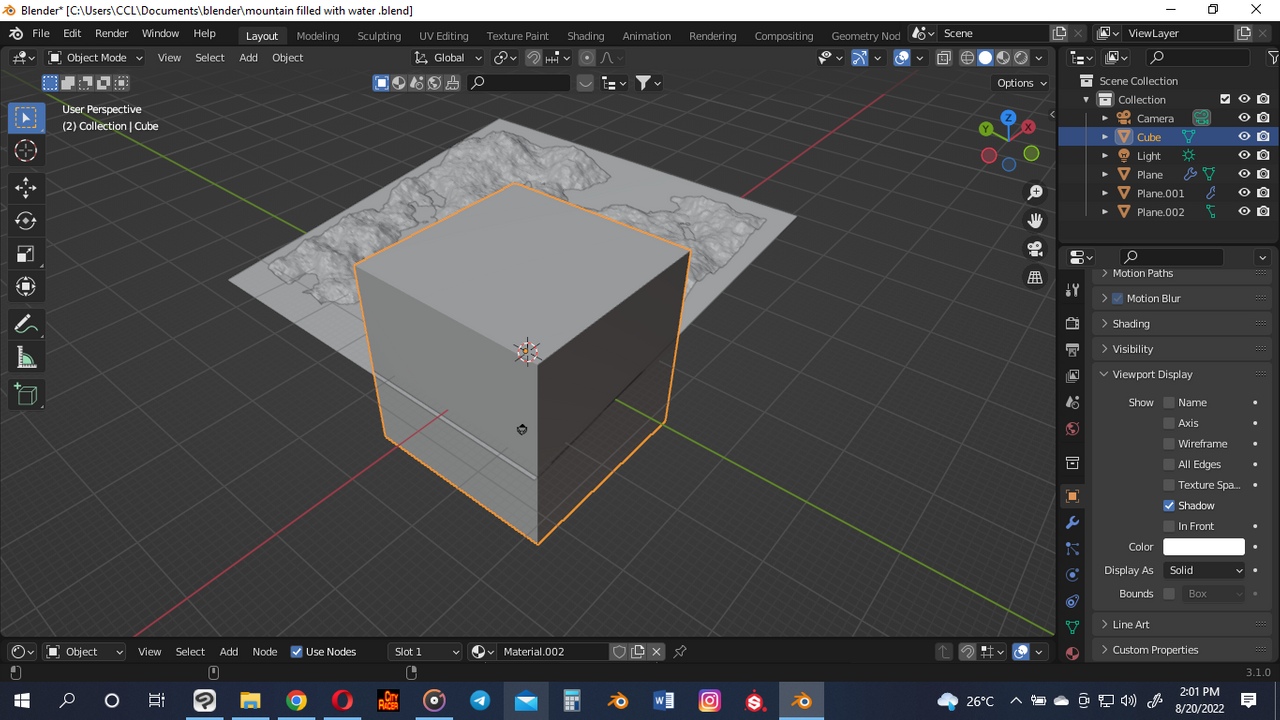
Task: Enable the Wireframe display checkbox
Action: (1169, 444)
